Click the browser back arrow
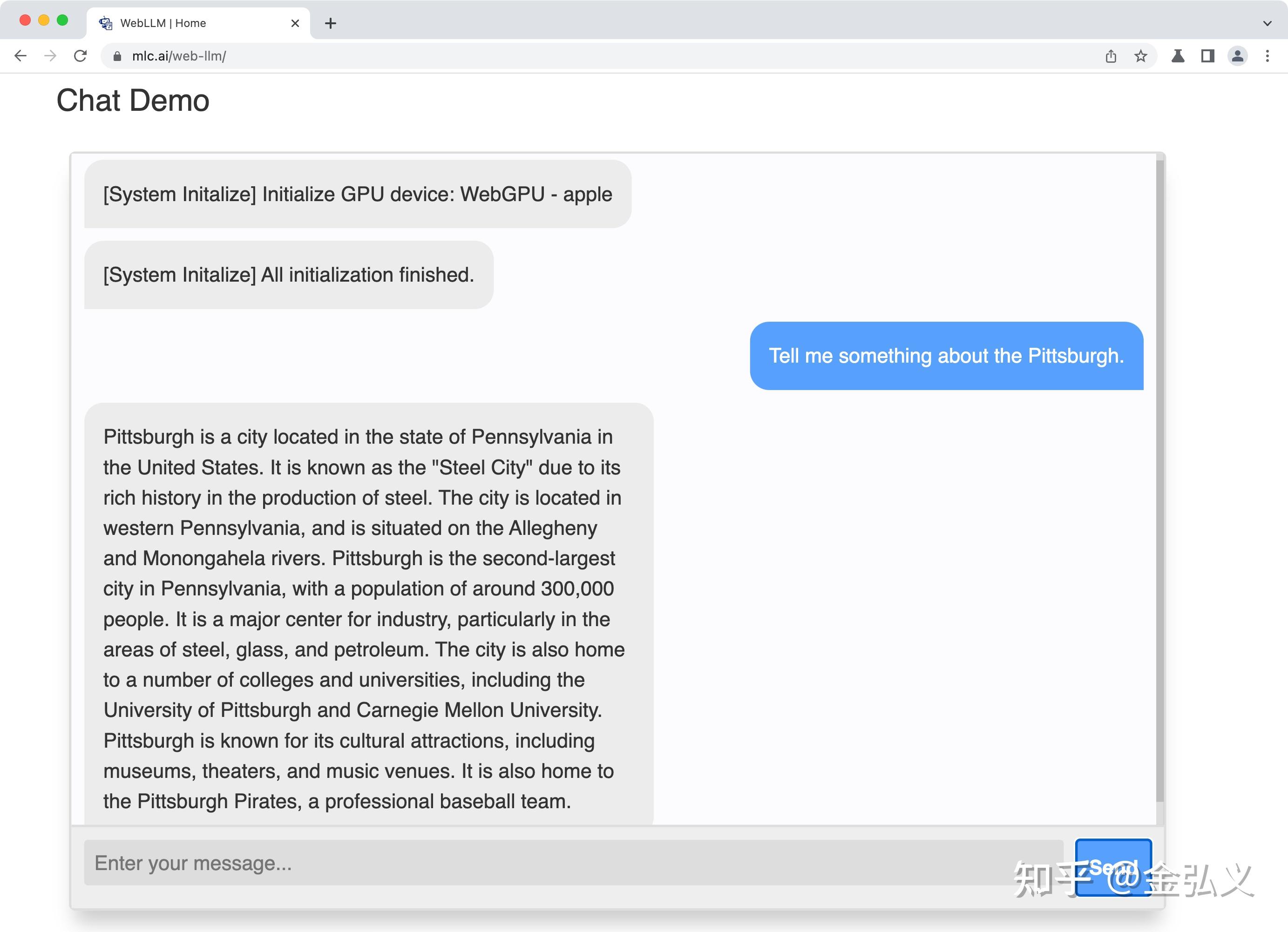Image resolution: width=1288 pixels, height=932 pixels. pyautogui.click(x=21, y=55)
